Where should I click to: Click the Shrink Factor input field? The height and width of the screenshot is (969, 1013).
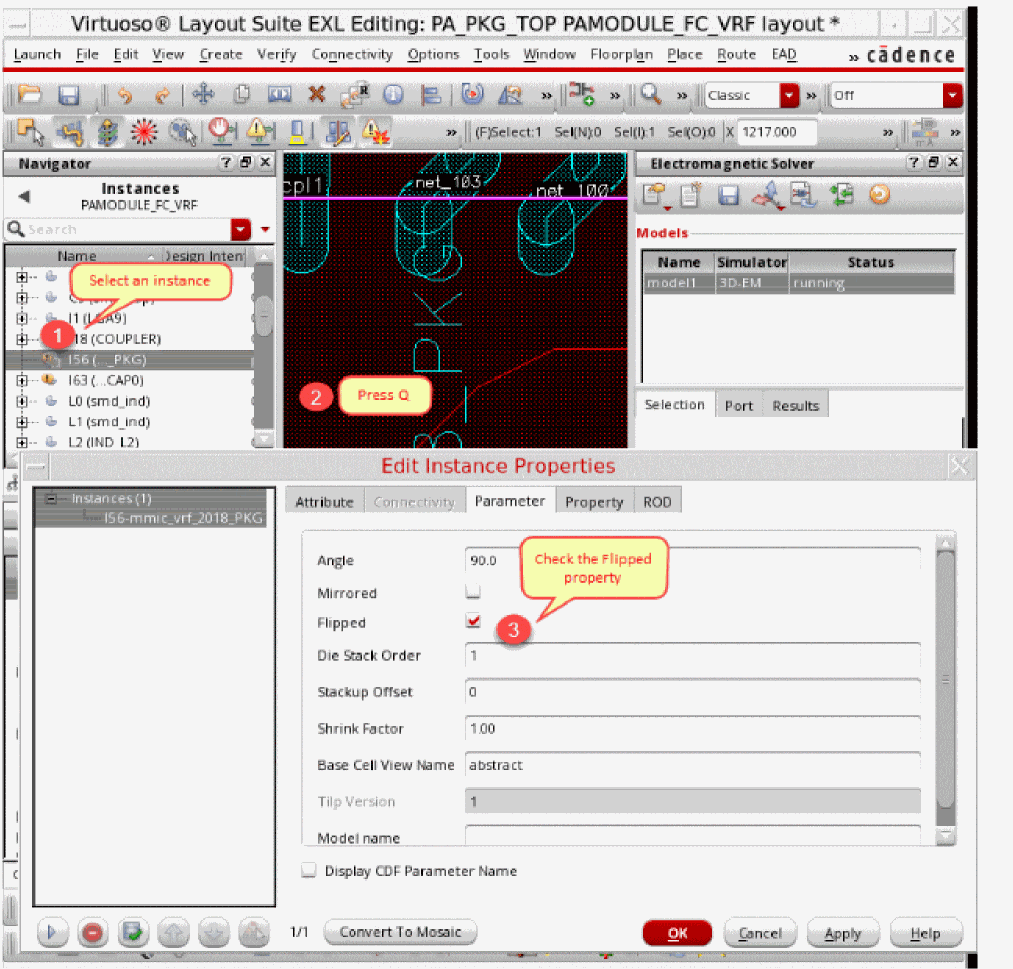tap(693, 728)
